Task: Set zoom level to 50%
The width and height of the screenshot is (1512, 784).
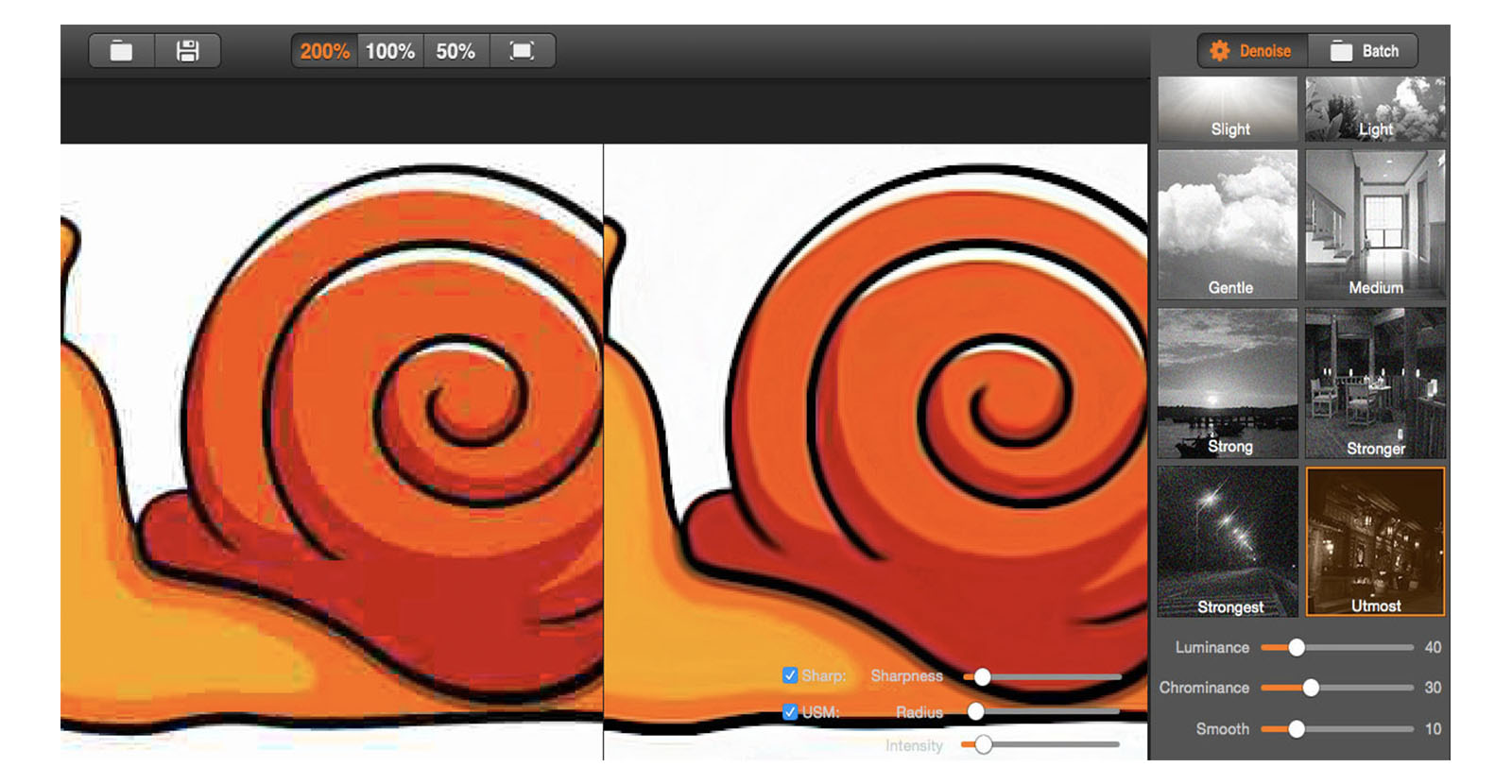Action: 455,51
